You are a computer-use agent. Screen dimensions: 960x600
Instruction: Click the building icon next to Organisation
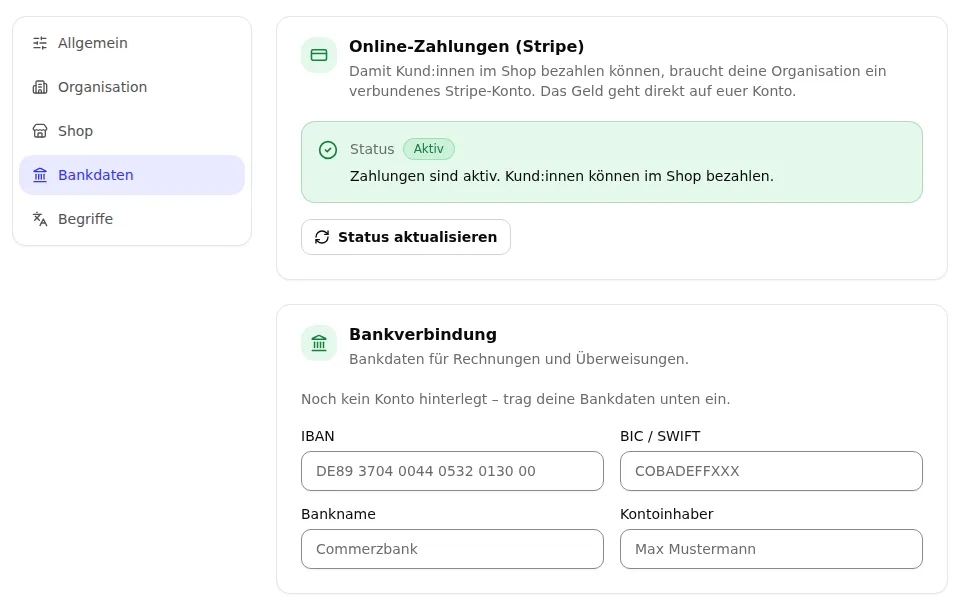click(40, 87)
